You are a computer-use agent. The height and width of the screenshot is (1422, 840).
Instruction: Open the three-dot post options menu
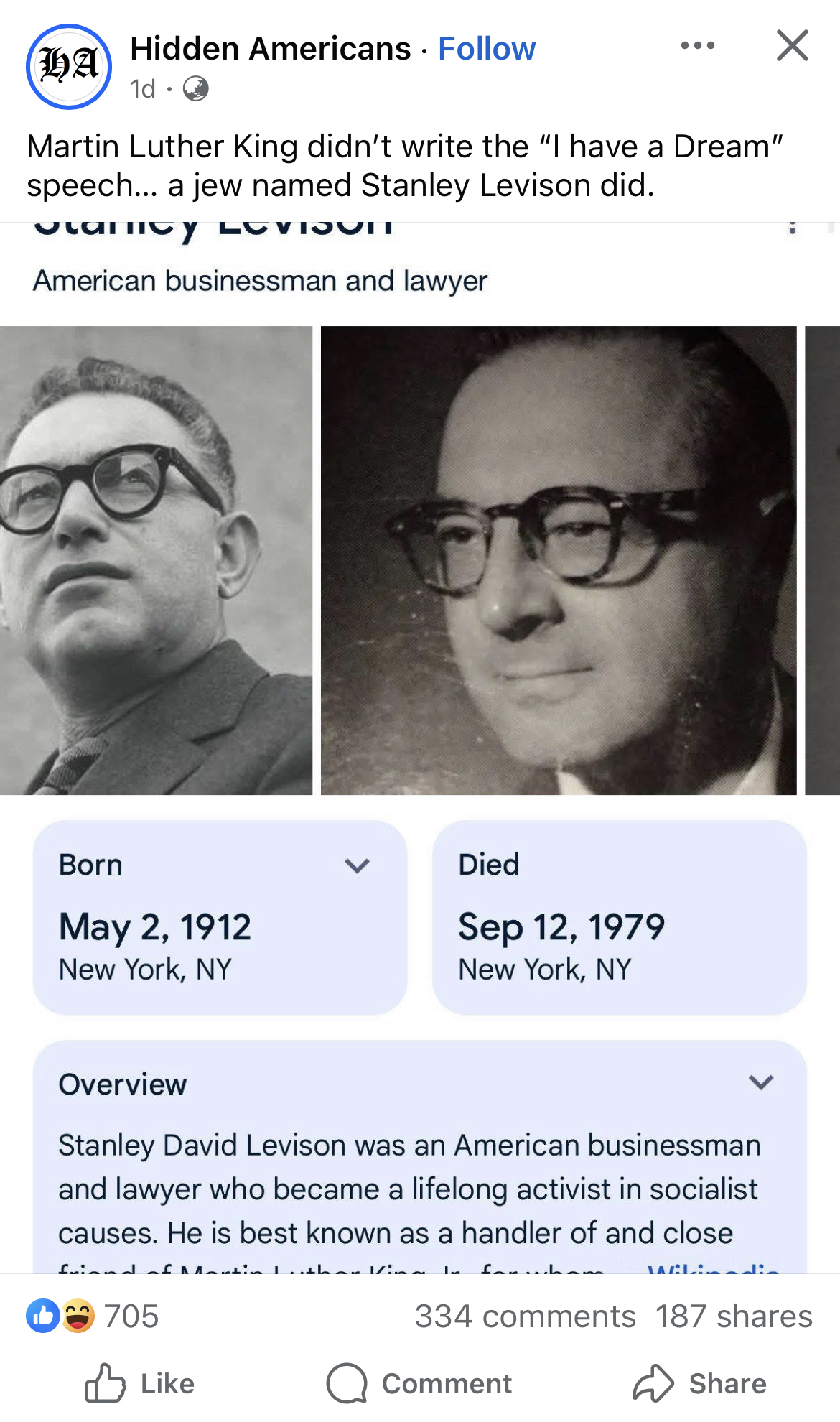(698, 46)
